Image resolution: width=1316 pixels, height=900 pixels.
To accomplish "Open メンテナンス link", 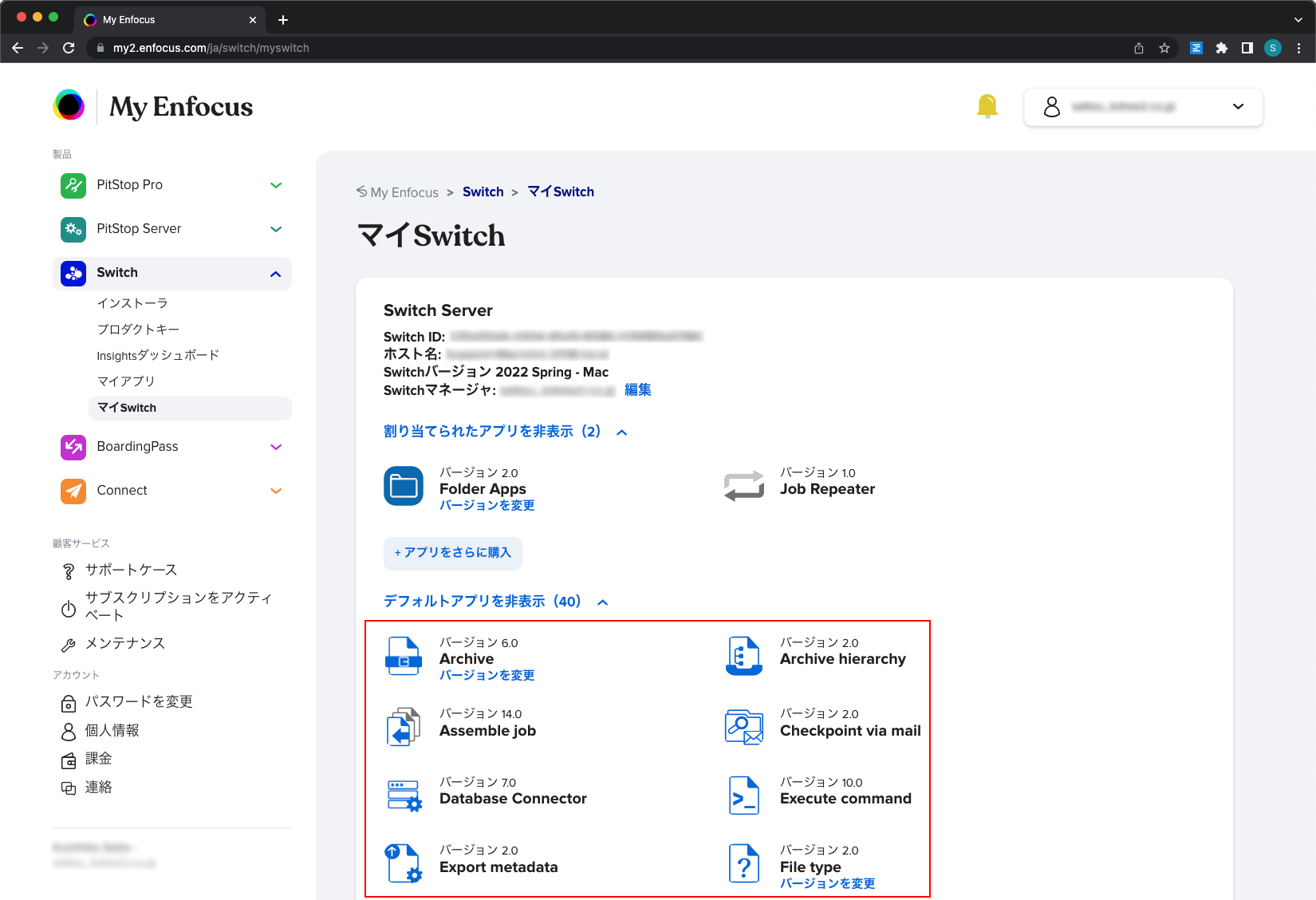I will click(125, 644).
